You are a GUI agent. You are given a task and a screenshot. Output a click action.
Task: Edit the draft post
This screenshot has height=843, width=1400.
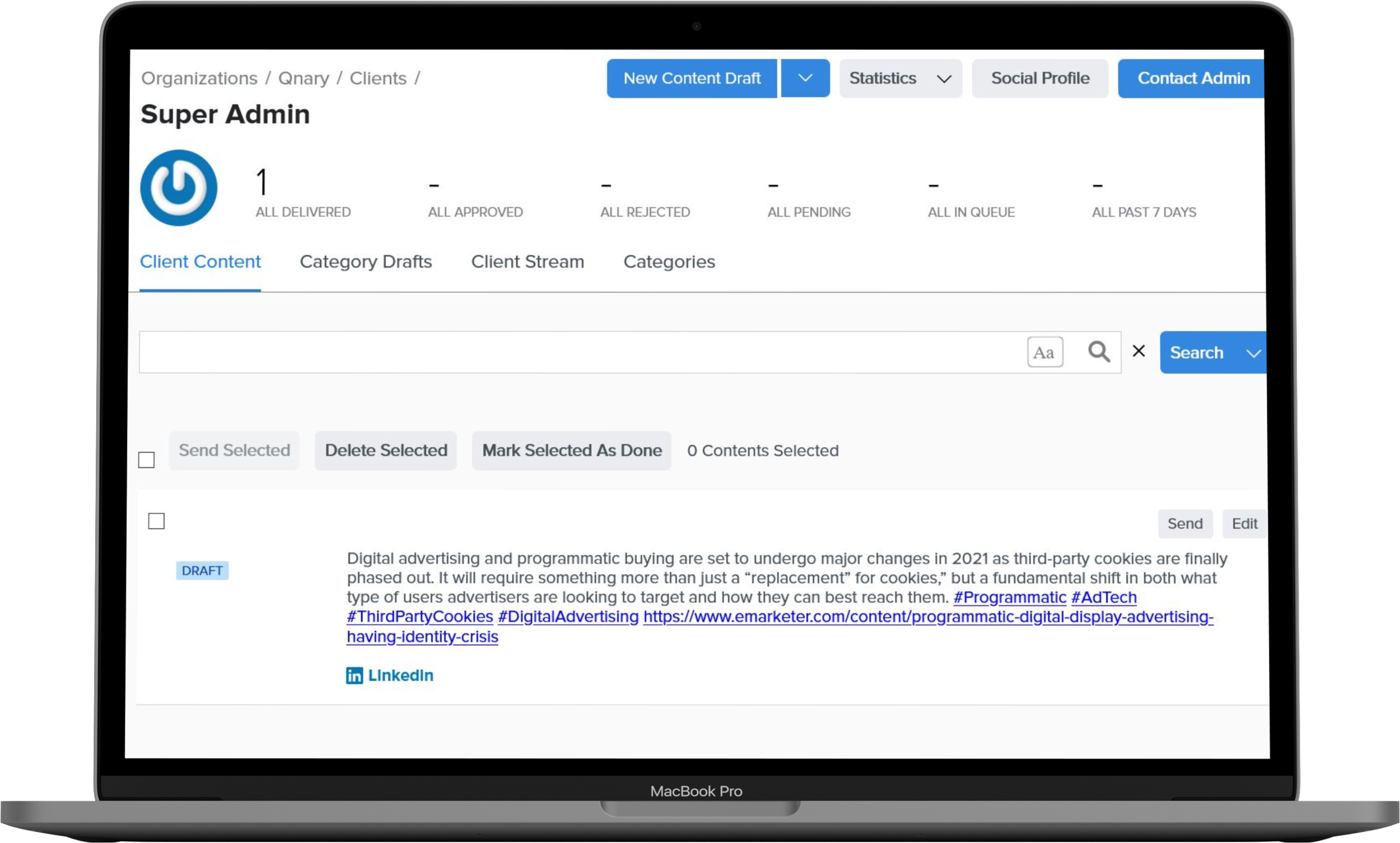coord(1244,524)
